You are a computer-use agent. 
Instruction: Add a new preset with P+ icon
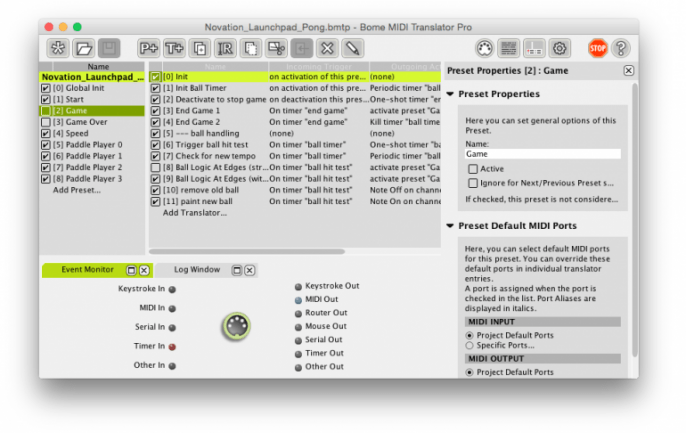coord(149,48)
